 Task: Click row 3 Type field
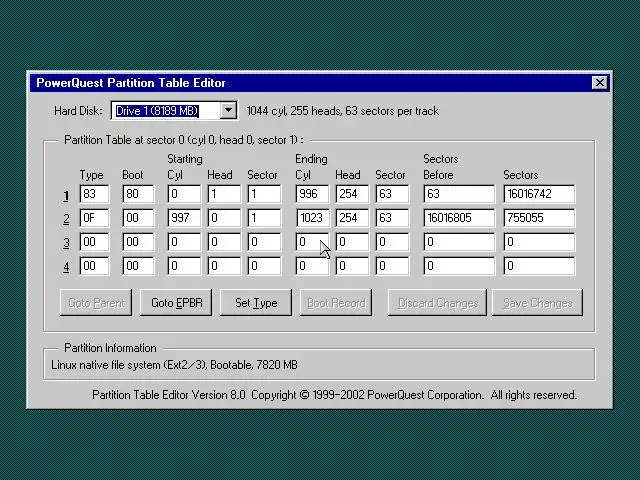click(x=95, y=242)
